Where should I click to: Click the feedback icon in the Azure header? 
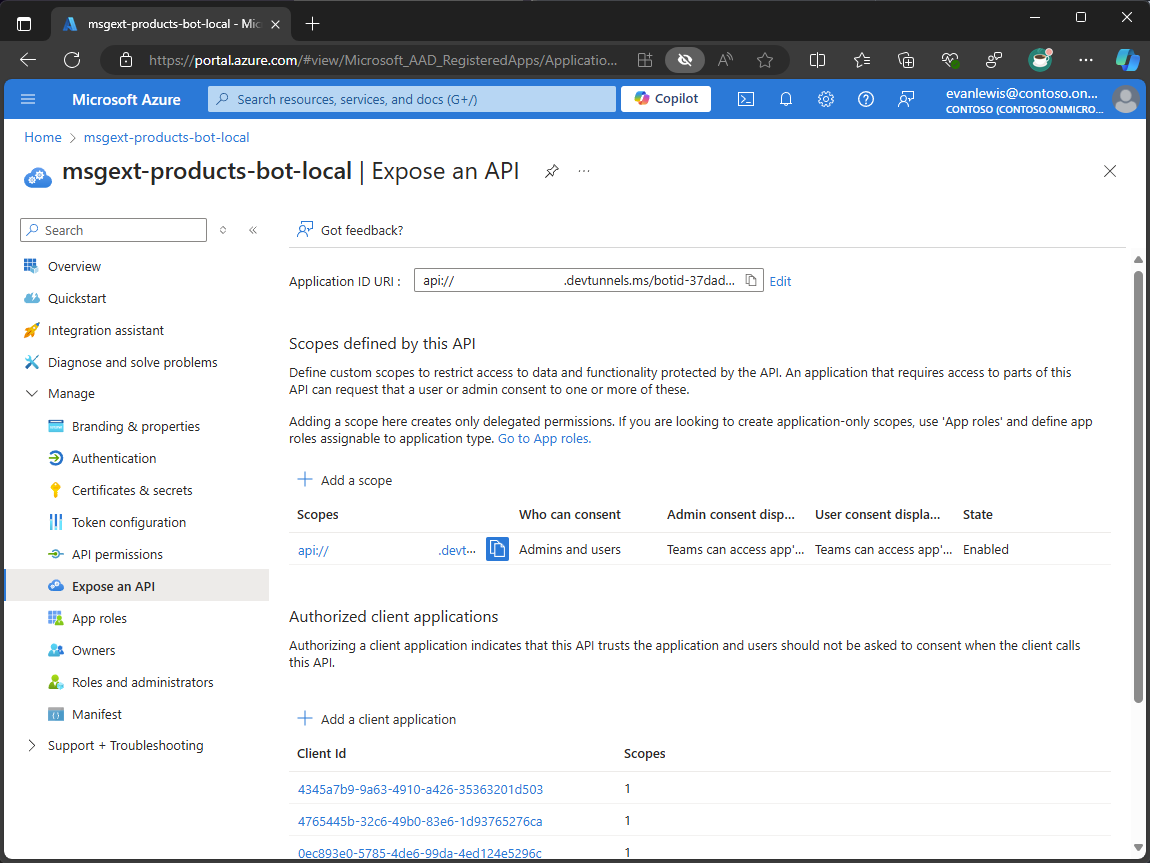point(906,99)
